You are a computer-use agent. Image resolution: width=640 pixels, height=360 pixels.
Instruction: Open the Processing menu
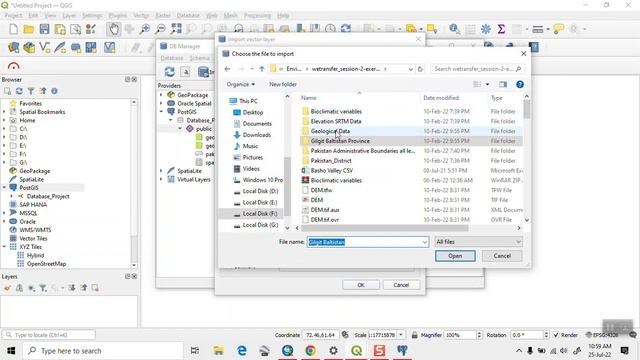[257, 16]
